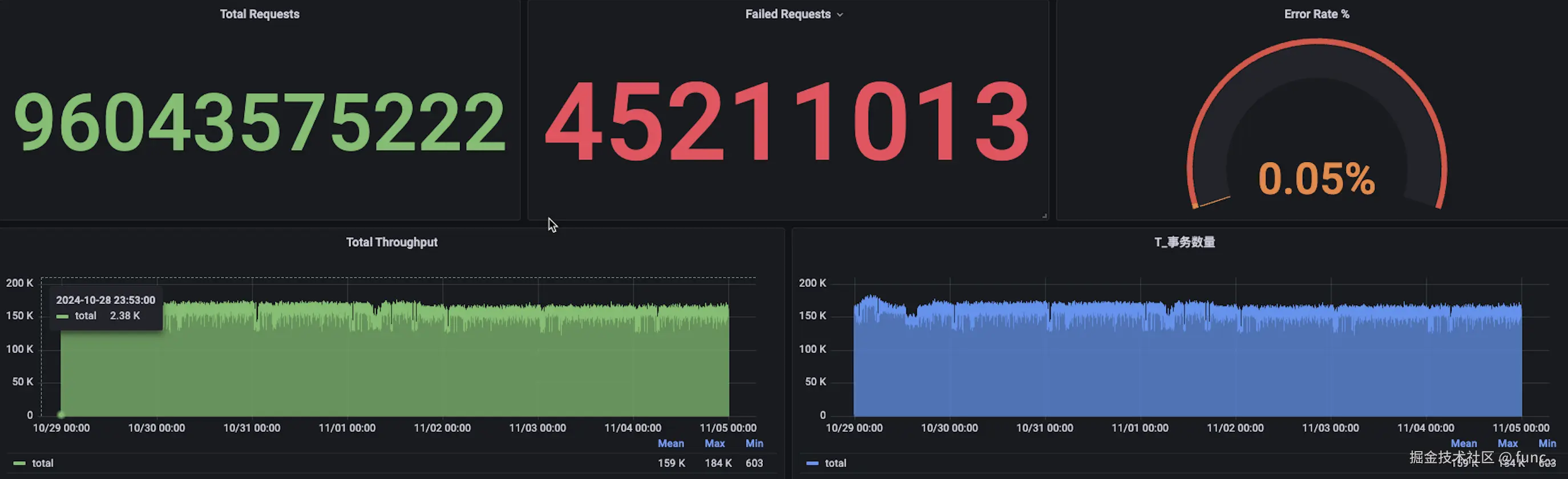Click the T_事务数量 panel title
This screenshot has height=479, width=1568.
[1185, 242]
